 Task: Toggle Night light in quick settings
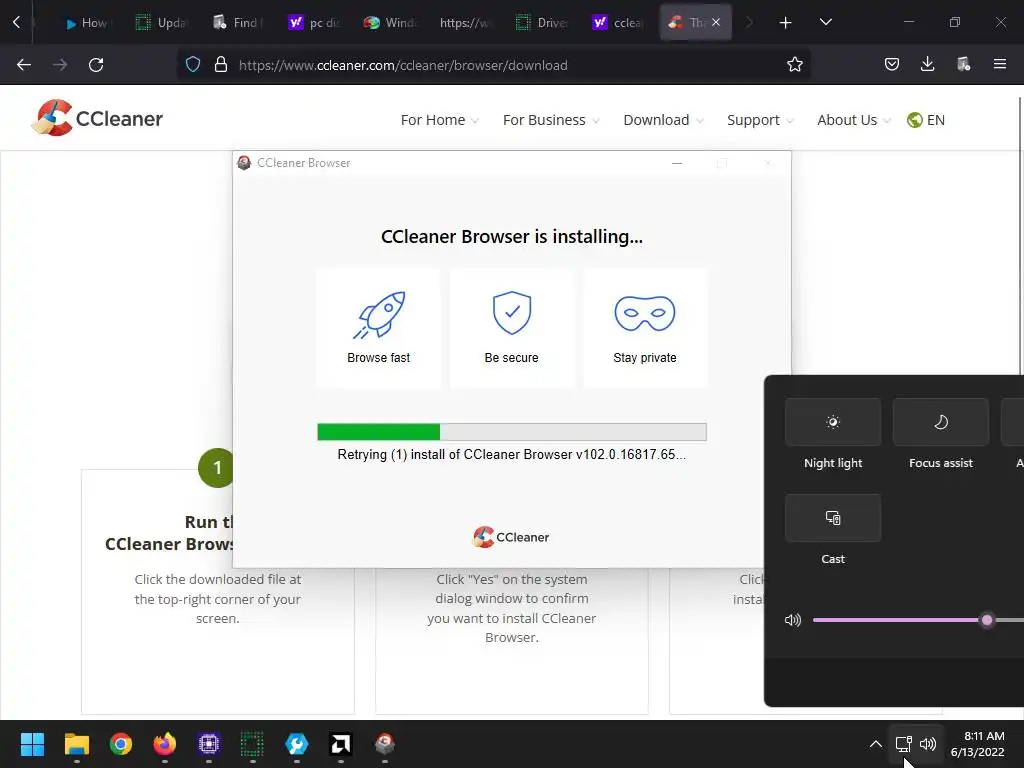click(x=833, y=422)
